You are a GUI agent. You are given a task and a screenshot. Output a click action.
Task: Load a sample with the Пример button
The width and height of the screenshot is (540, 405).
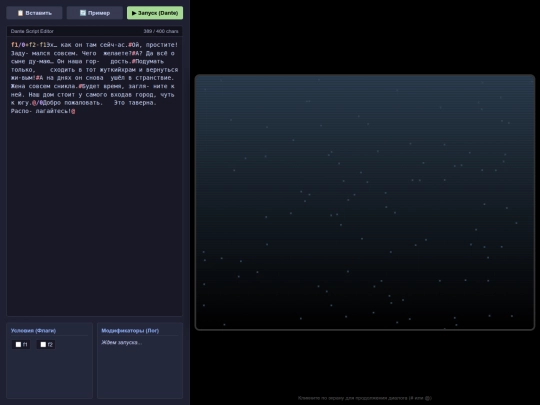pyautogui.click(x=95, y=13)
